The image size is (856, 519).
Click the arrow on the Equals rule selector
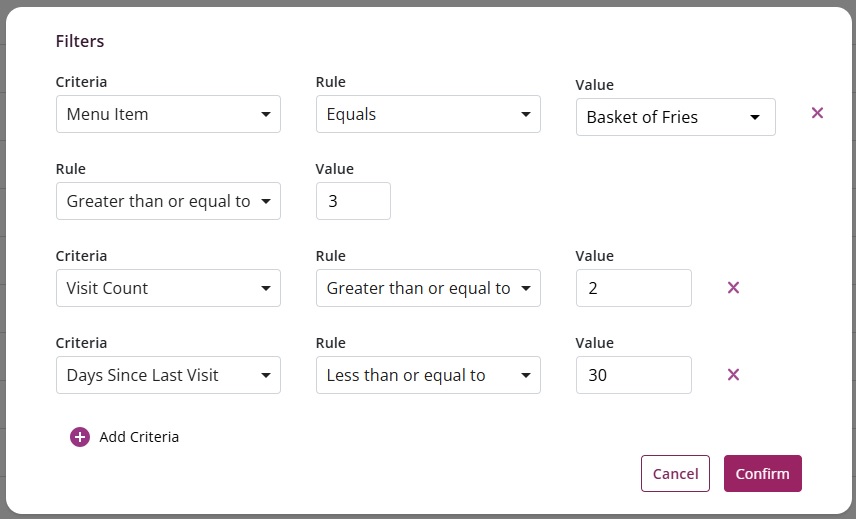[x=526, y=114]
